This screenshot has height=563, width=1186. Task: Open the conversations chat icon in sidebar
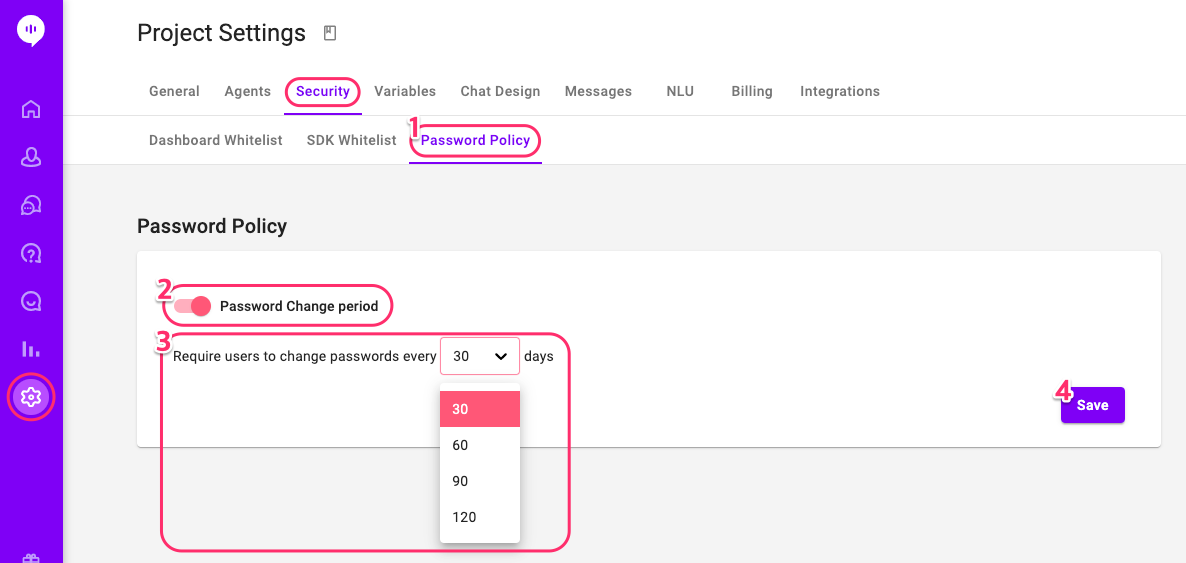pyautogui.click(x=31, y=206)
